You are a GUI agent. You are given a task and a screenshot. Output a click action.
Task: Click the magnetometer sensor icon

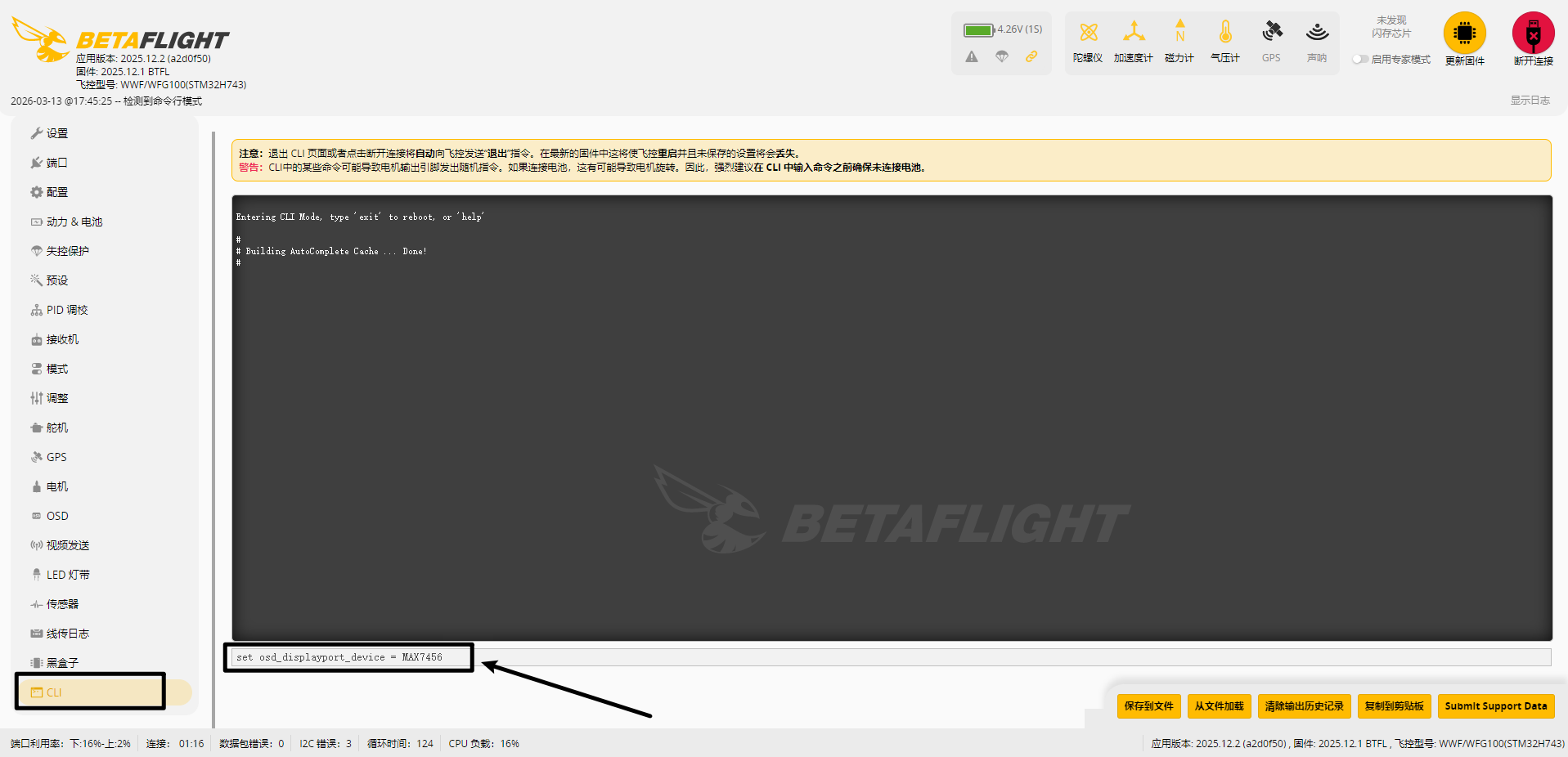tap(1179, 33)
